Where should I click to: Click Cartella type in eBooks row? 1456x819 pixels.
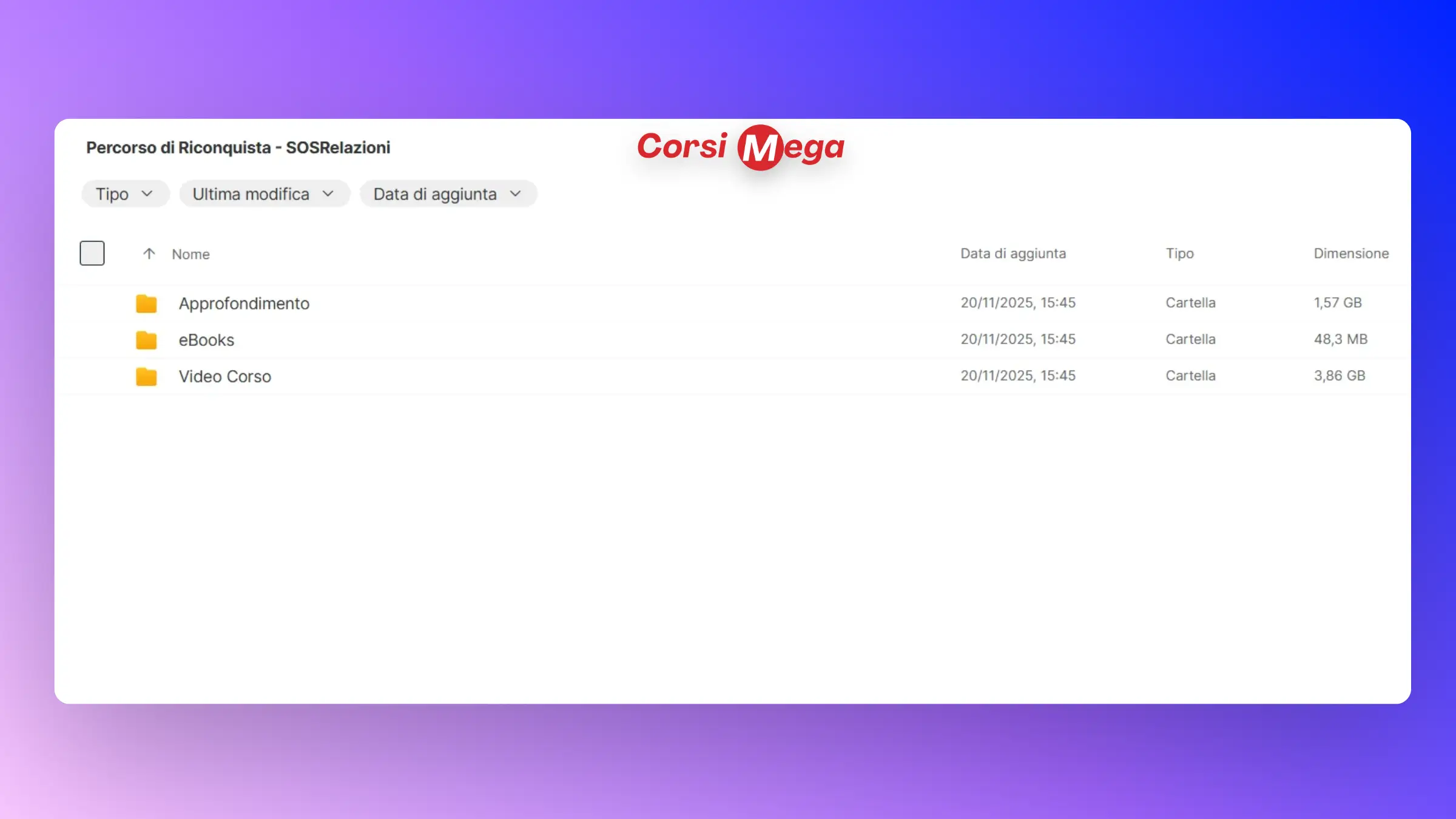pos(1190,339)
